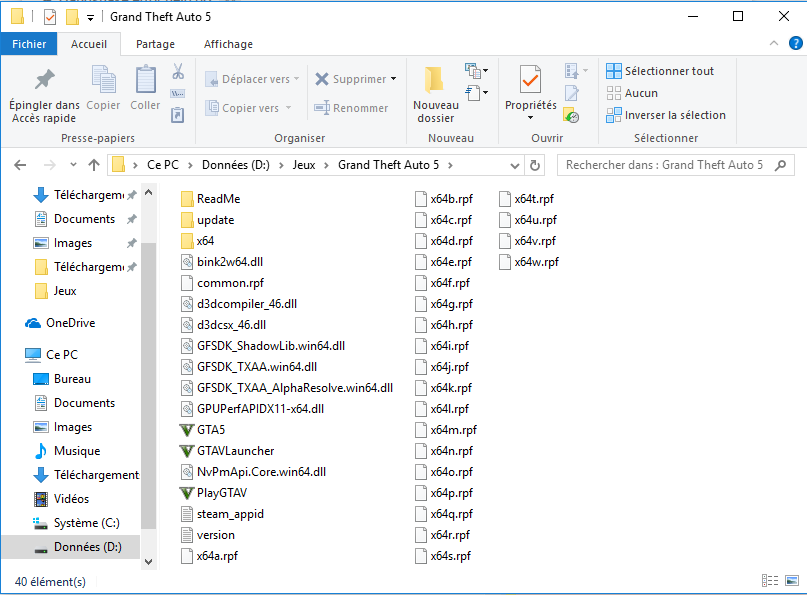The image size is (807, 595).
Task: Click the Copier icon in Presse-papiers
Action: click(x=103, y=79)
